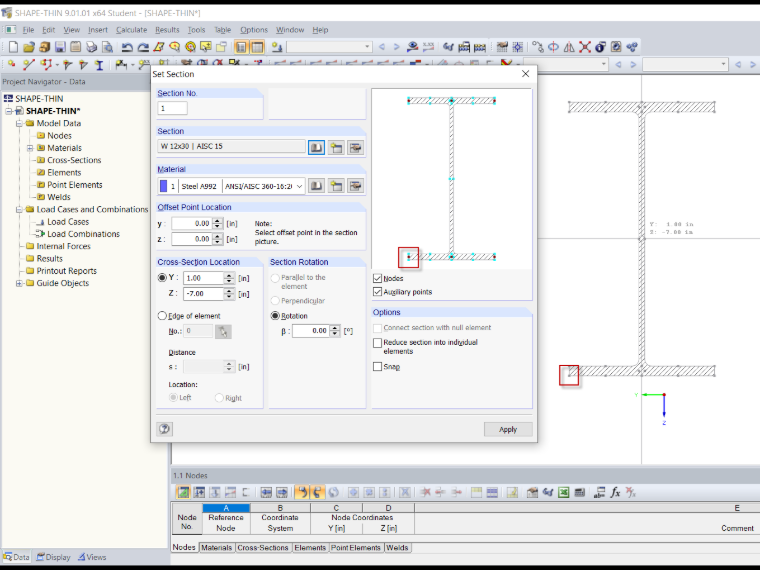Click the line element tool icon in the second toolbar
Screen dimensions: 760x570
29,65
